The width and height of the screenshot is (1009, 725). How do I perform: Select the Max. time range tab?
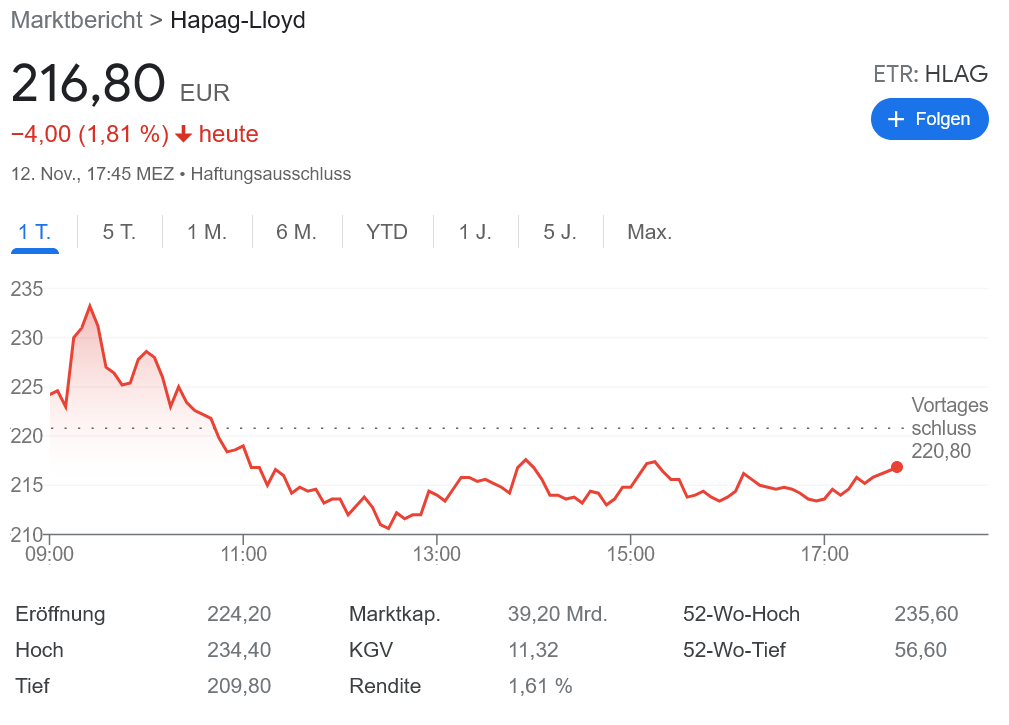pos(649,232)
